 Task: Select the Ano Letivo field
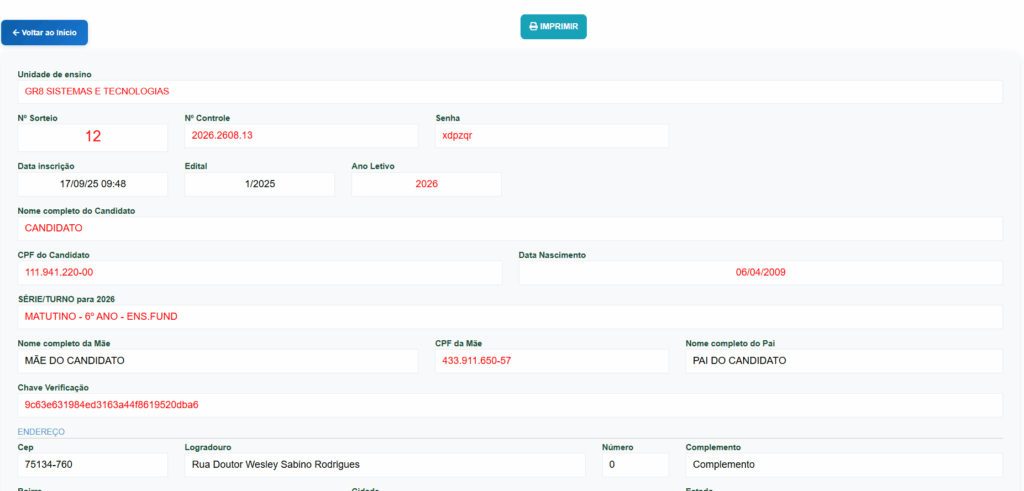(426, 184)
